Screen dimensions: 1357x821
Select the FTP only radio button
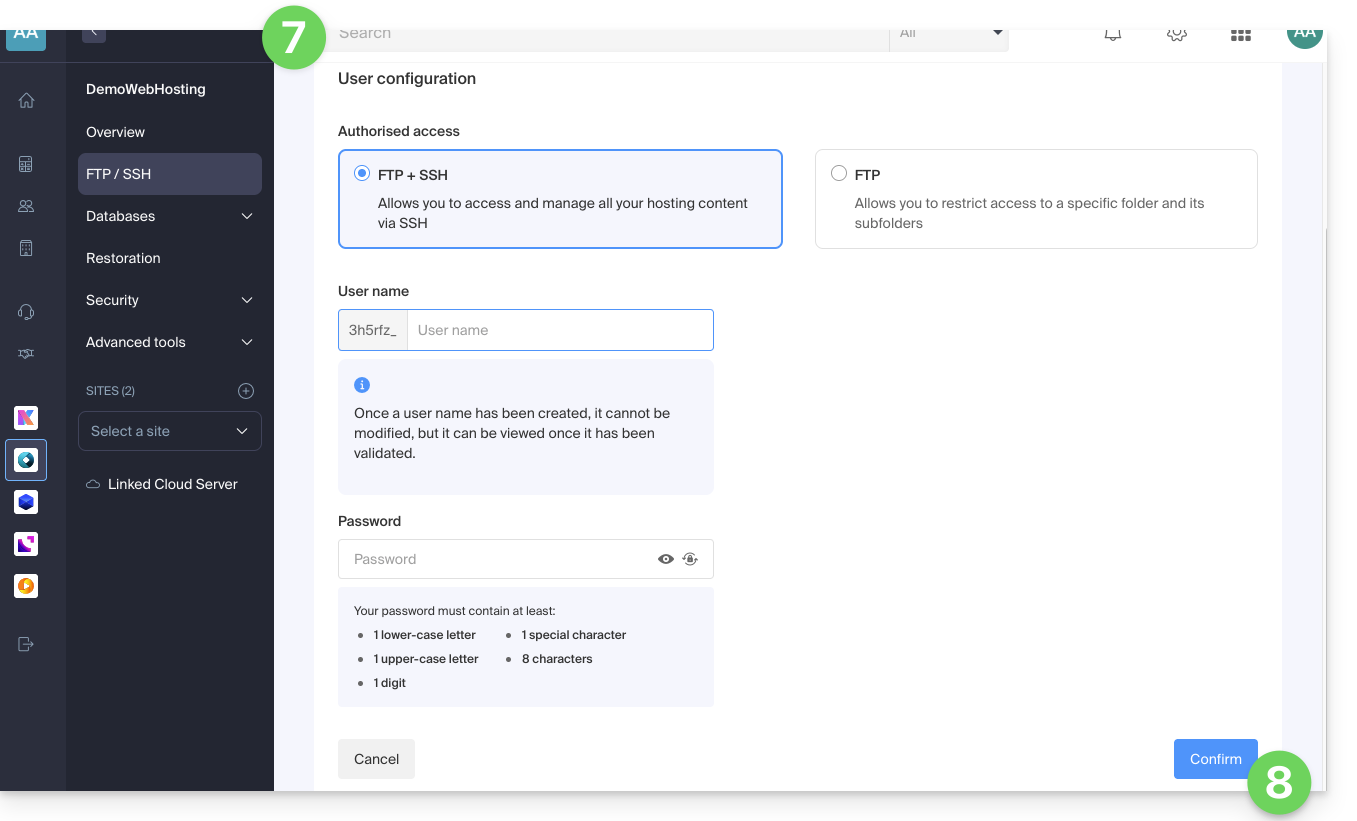839,174
